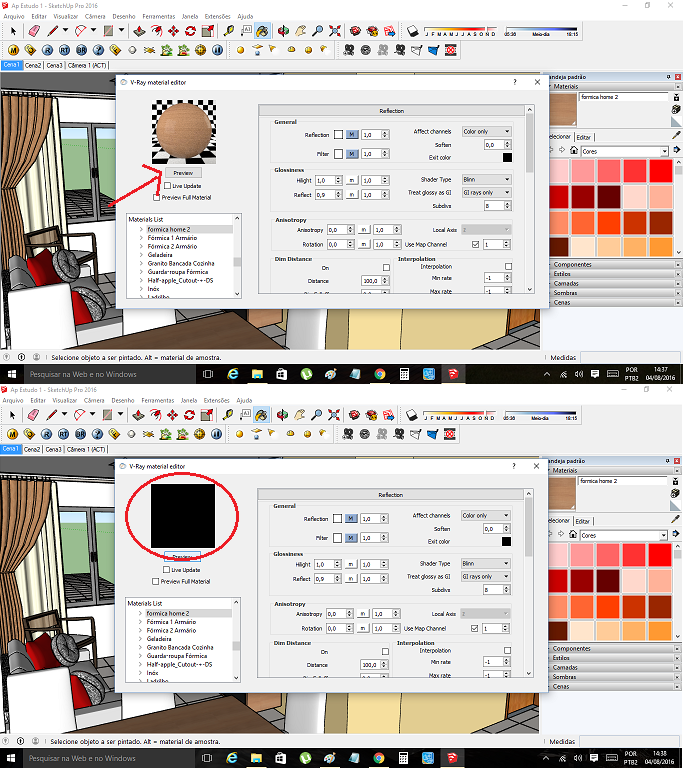This screenshot has width=684, height=768.
Task: Open the Editar tab in the upper Materiais panel
Action: (x=583, y=137)
